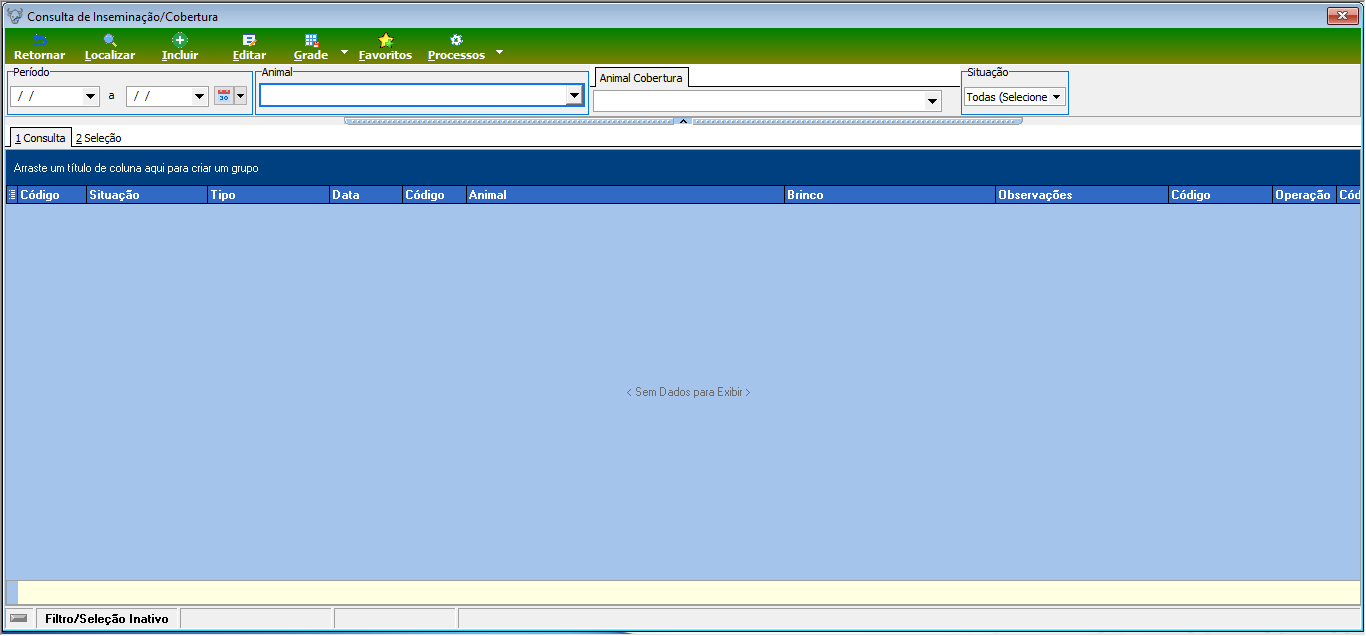Image resolution: width=1366 pixels, height=636 pixels.
Task: Expand the Processos dropdown arrow
Action: [500, 51]
